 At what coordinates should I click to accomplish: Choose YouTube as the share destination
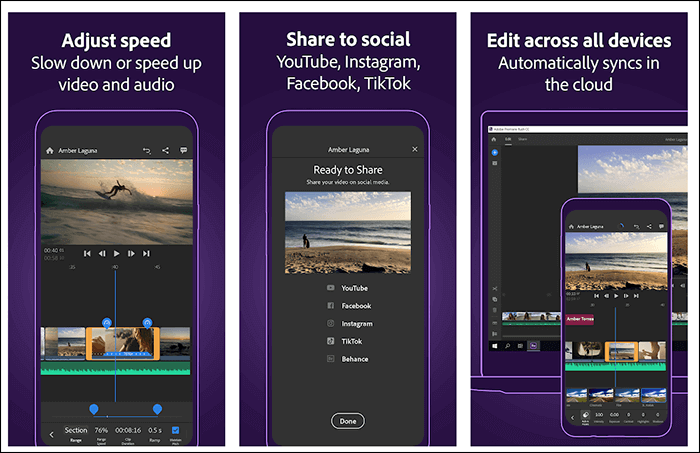click(x=354, y=288)
